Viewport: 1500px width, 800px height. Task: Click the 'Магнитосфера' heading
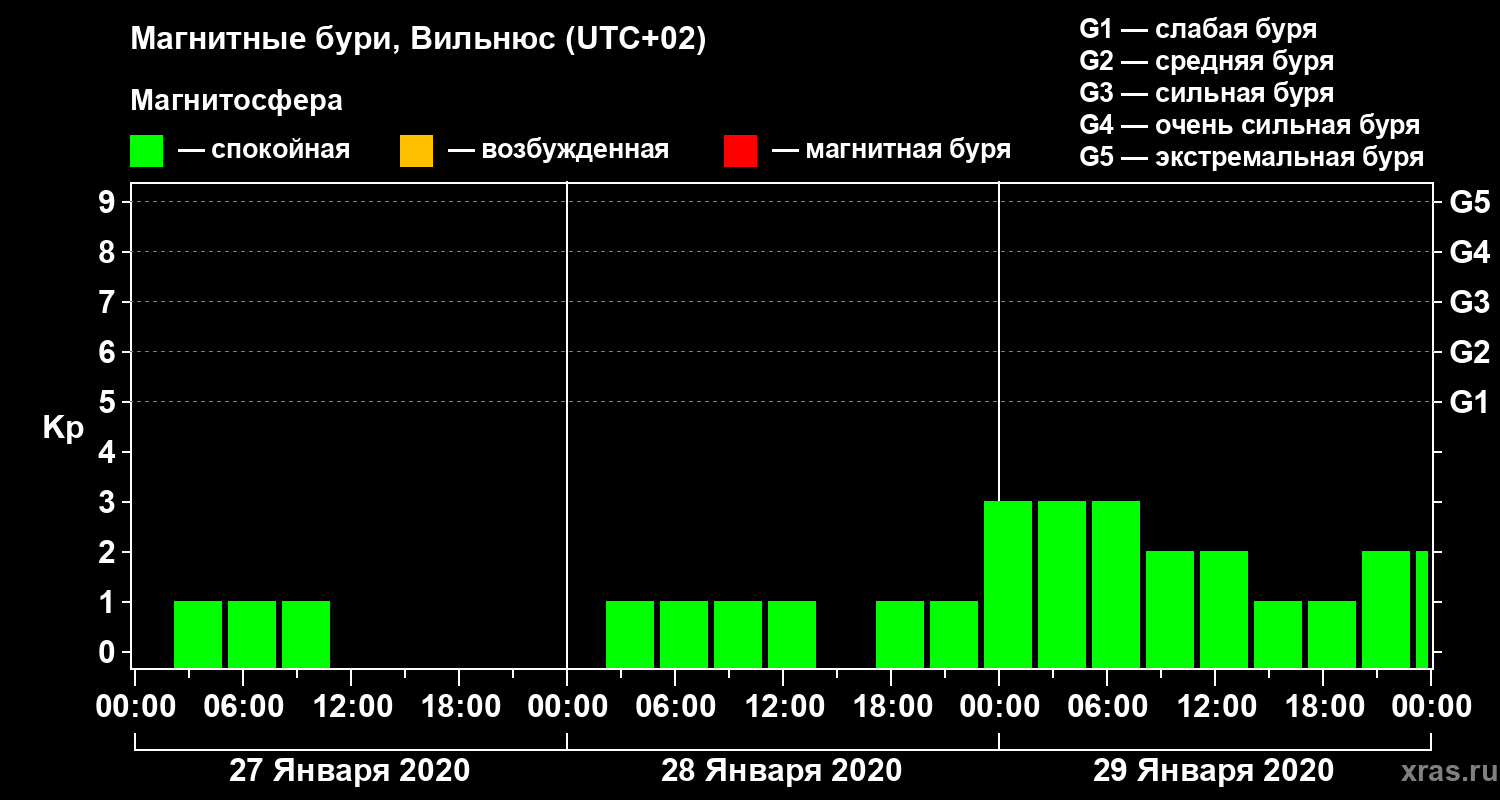[236, 102]
